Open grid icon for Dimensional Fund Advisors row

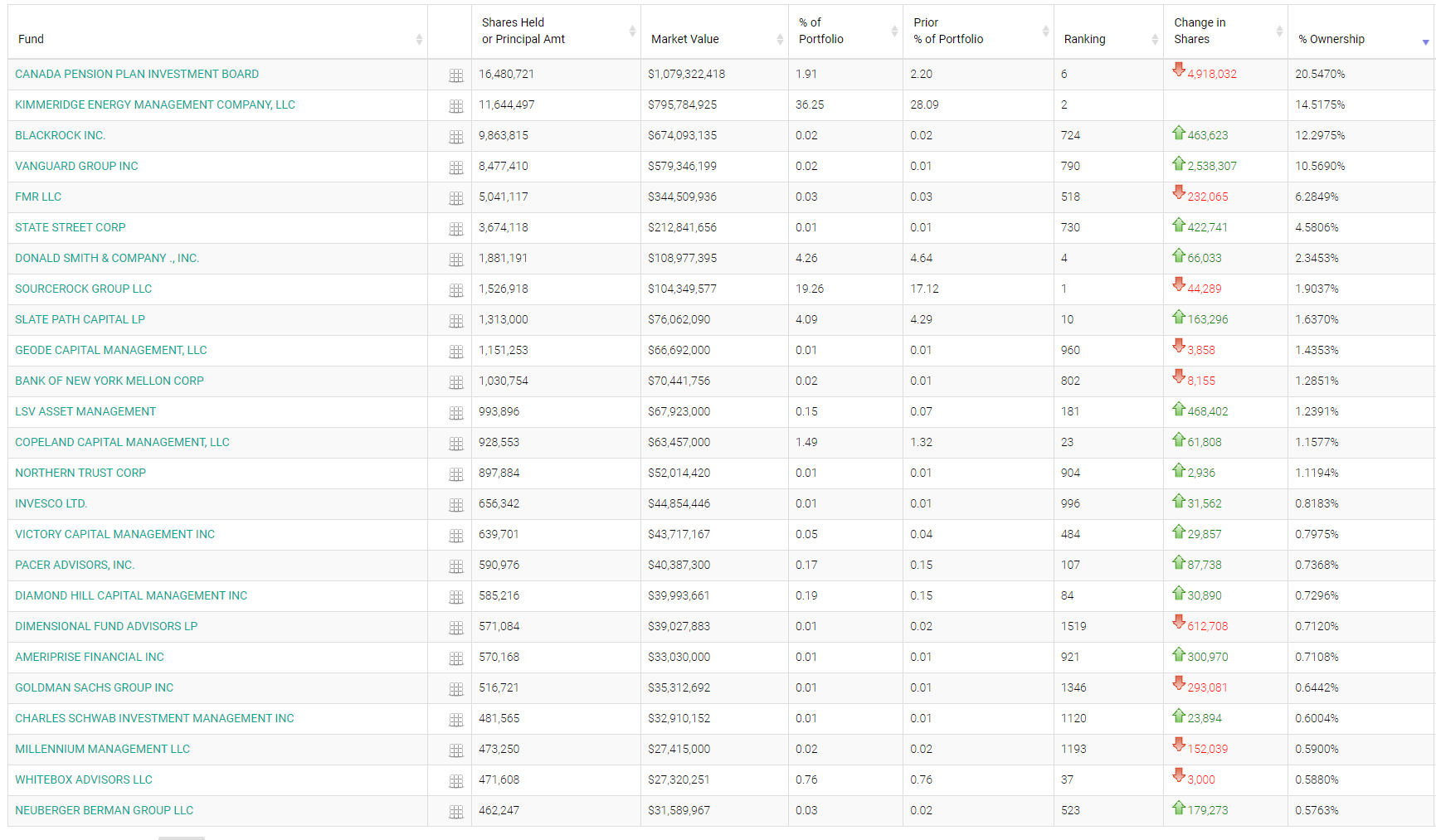click(x=456, y=628)
